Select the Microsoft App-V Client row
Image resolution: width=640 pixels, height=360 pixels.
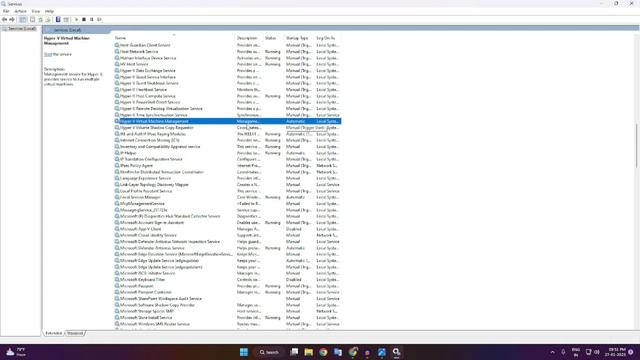[227, 229]
